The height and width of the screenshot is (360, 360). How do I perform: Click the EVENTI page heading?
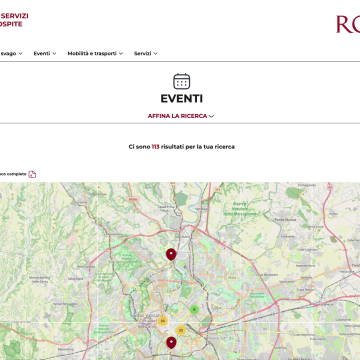[x=182, y=99]
